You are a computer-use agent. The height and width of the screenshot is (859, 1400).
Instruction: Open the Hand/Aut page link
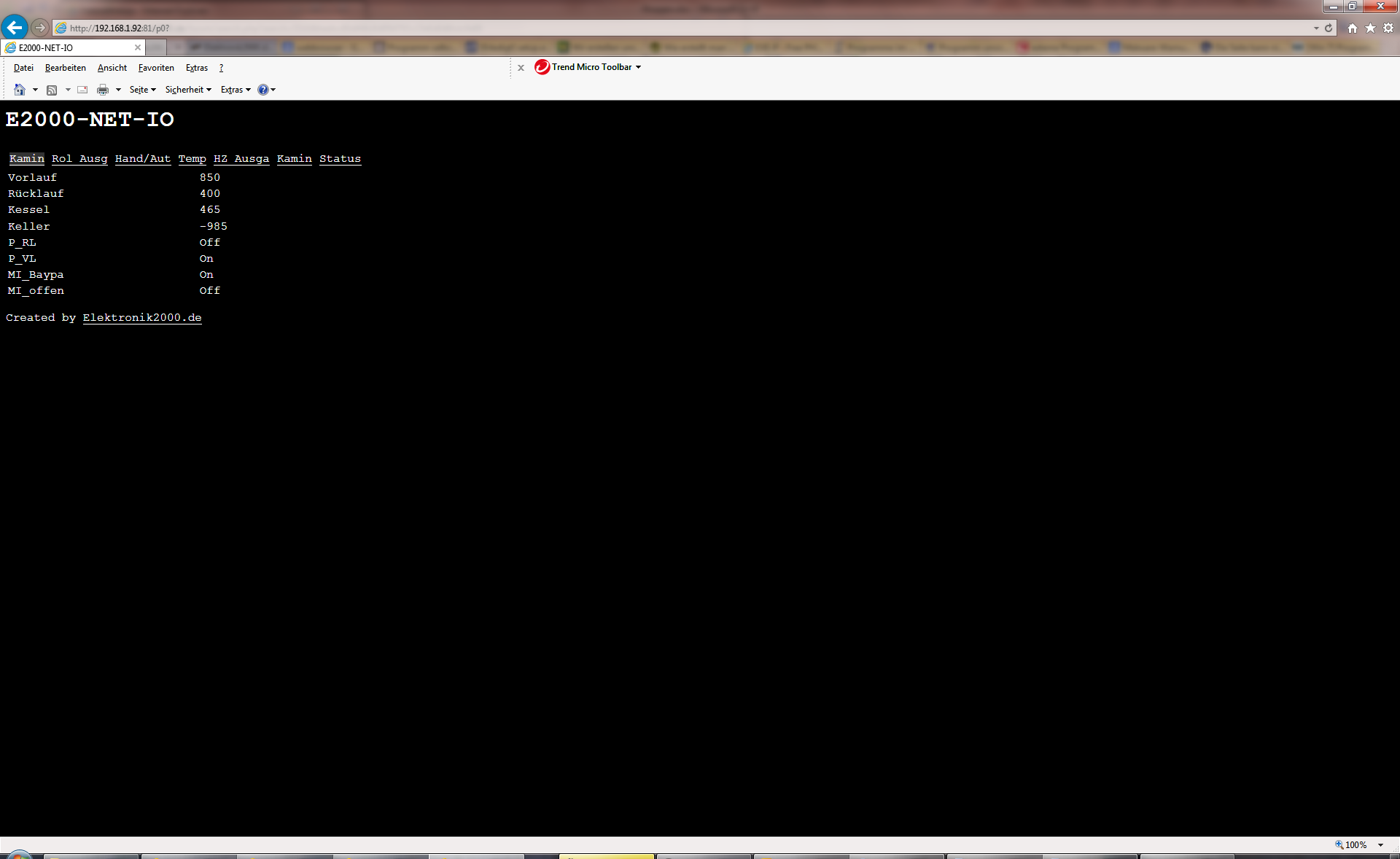coord(142,159)
